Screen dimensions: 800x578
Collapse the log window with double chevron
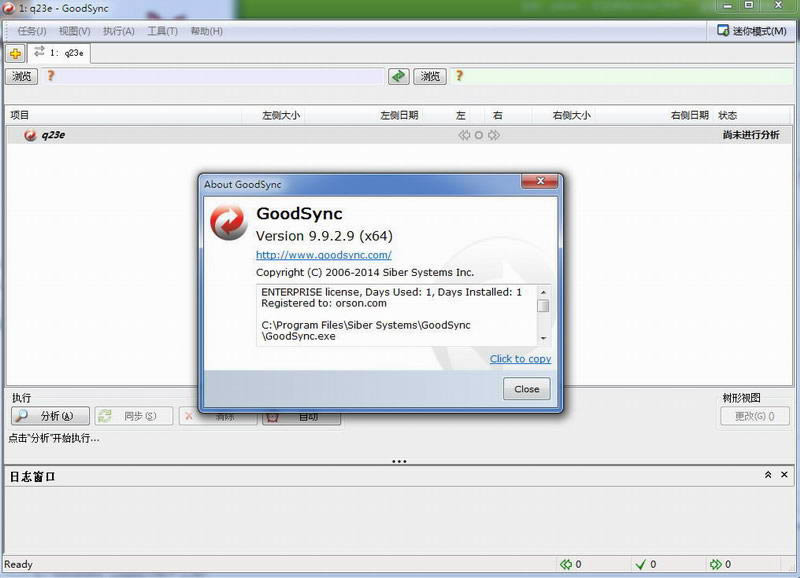768,474
